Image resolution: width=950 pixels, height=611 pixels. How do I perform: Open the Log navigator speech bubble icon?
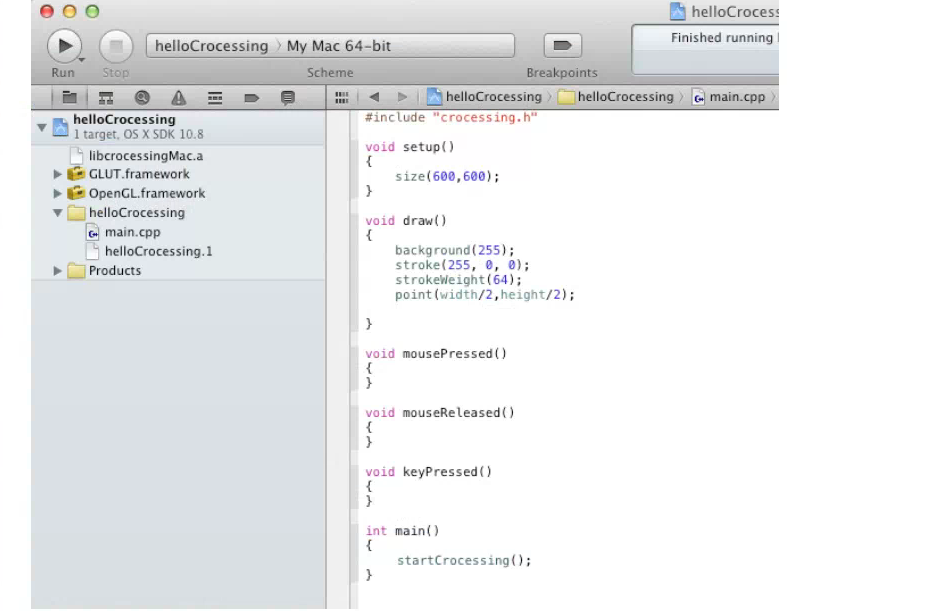click(x=288, y=98)
